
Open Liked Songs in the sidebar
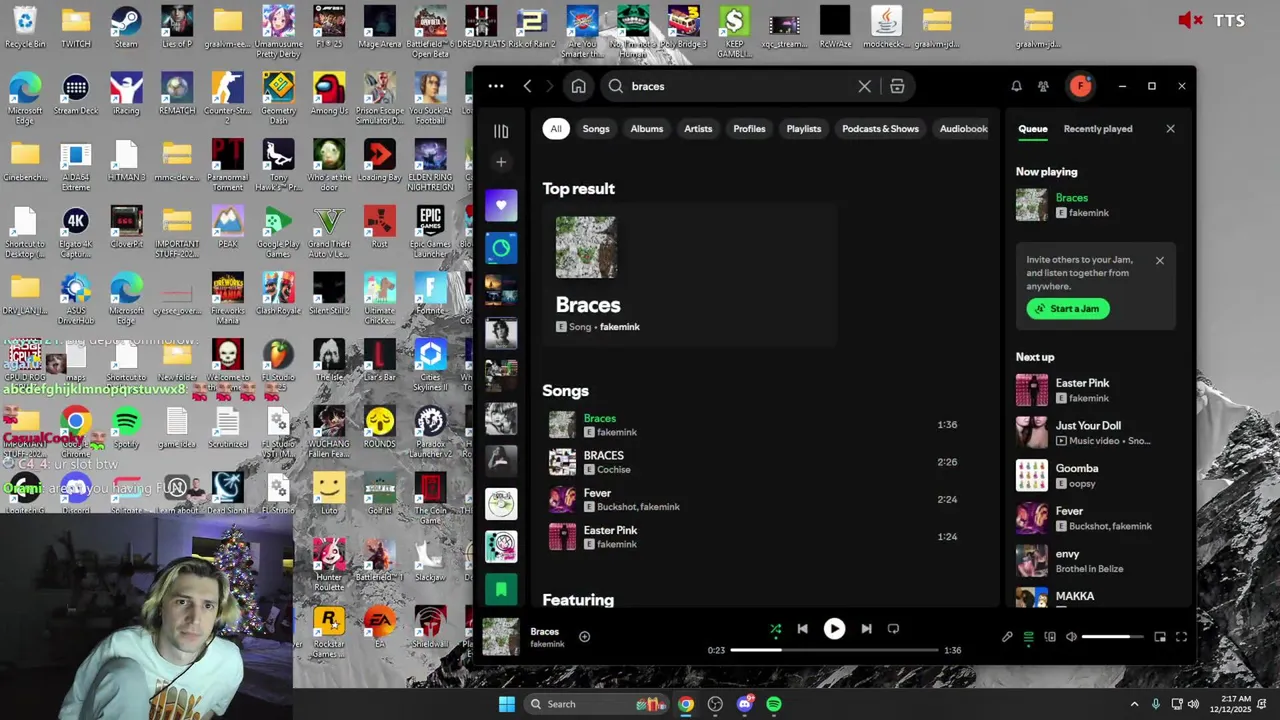[x=501, y=205]
